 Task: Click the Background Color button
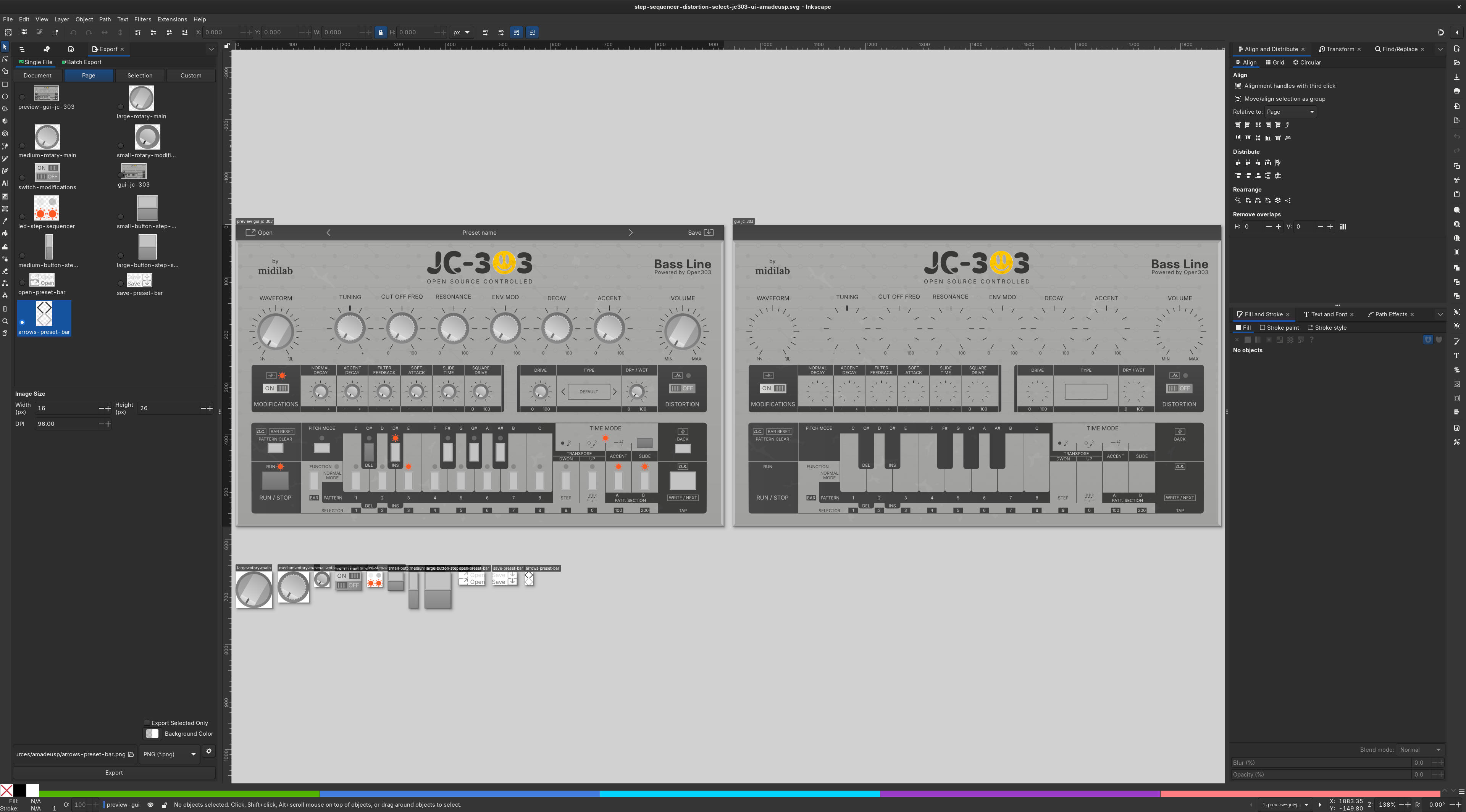tap(152, 733)
